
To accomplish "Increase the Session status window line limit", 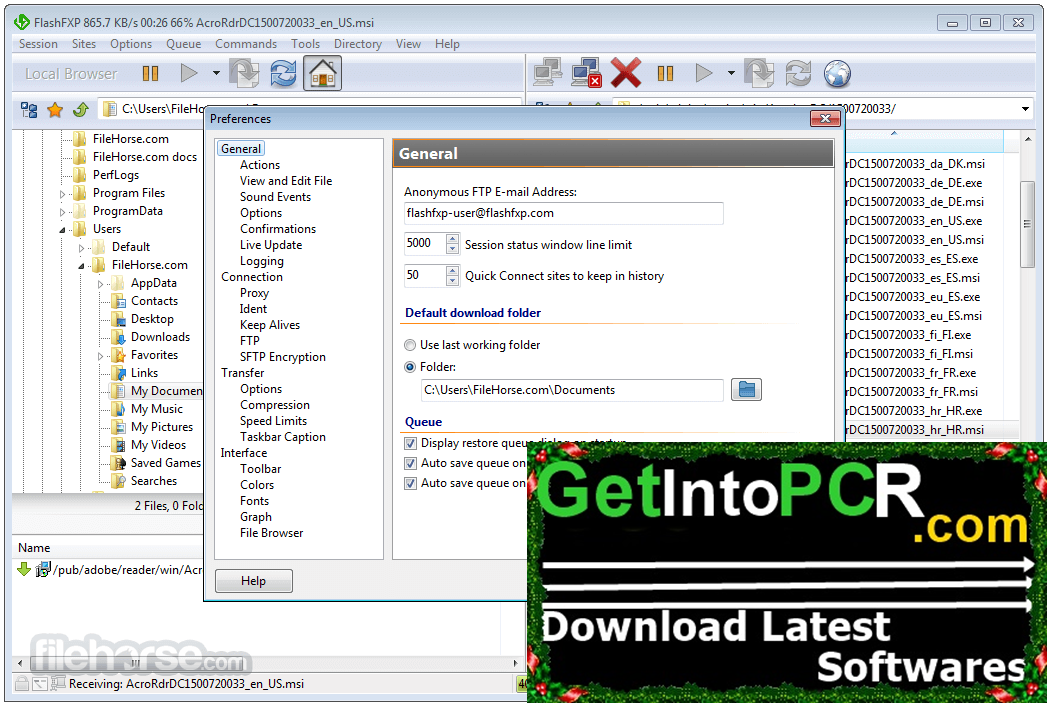I will (452, 239).
